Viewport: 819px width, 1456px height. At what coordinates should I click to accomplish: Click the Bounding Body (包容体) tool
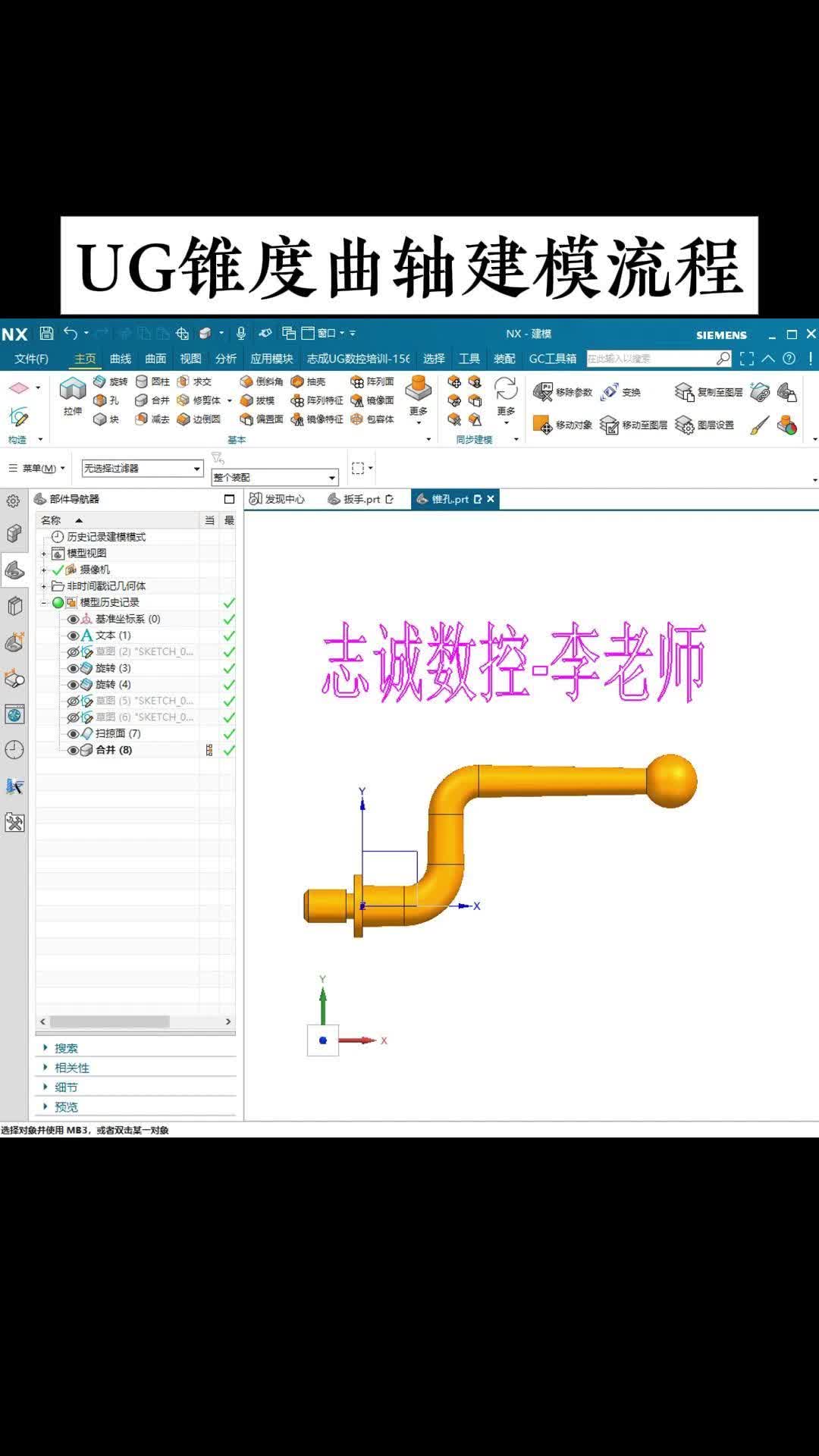372,419
